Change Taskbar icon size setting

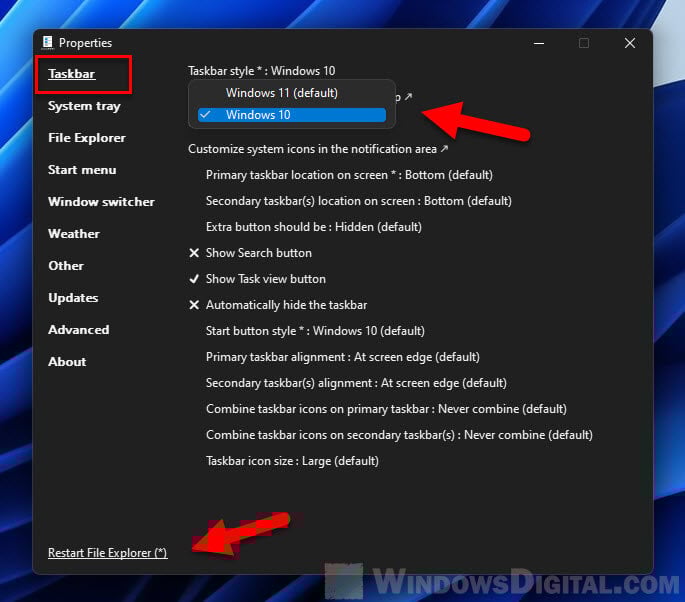[x=292, y=461]
